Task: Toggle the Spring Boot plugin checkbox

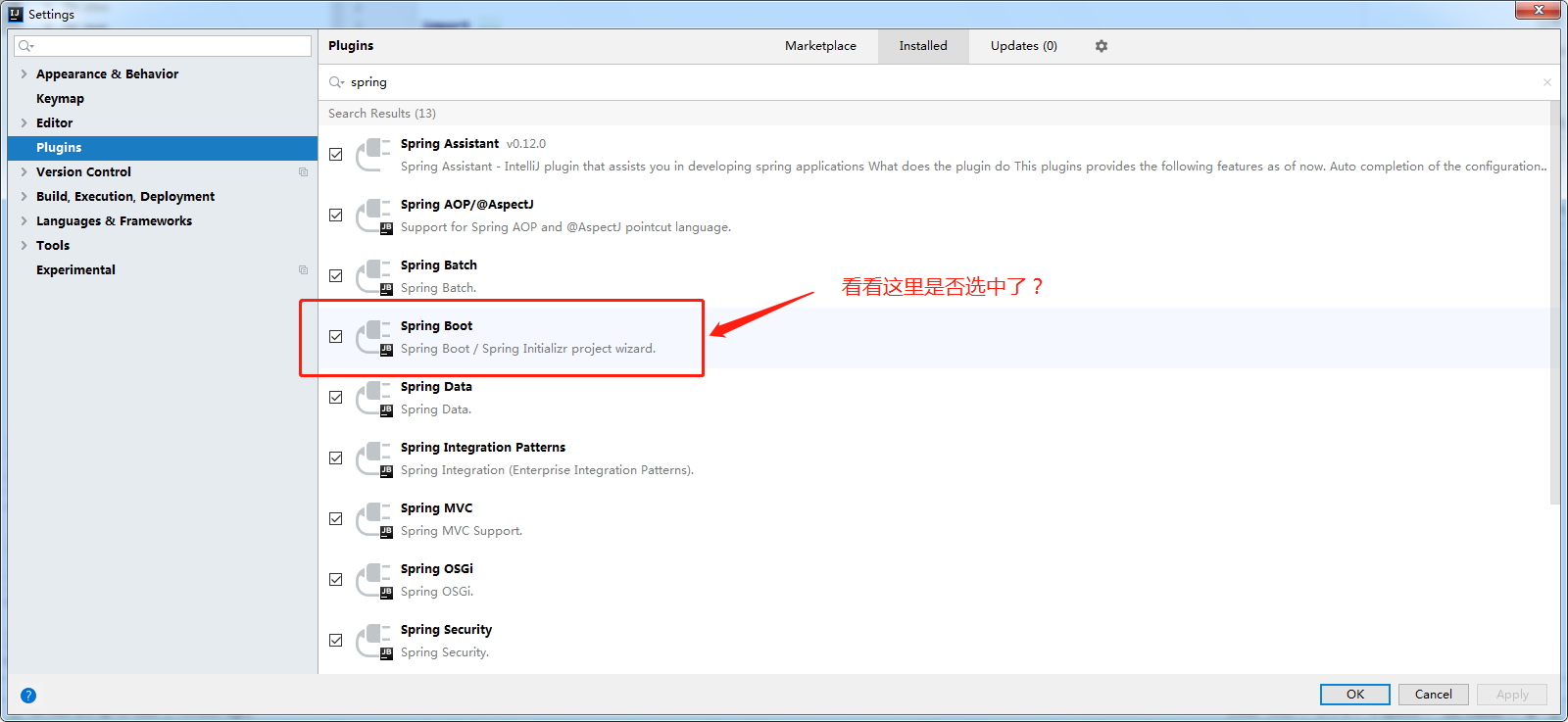Action: (x=336, y=337)
